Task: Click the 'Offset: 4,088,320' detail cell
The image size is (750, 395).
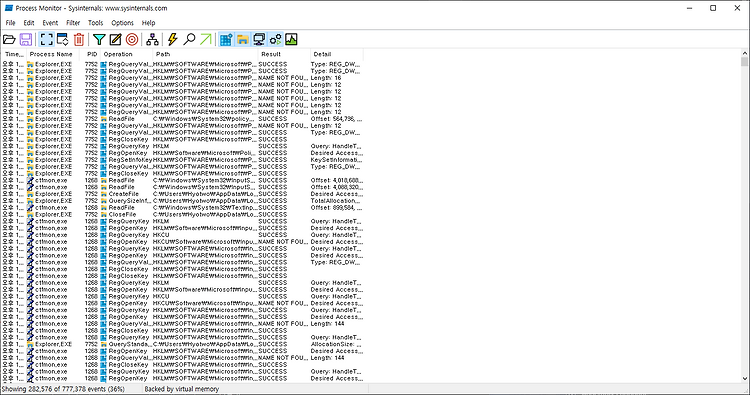Action: [337, 187]
